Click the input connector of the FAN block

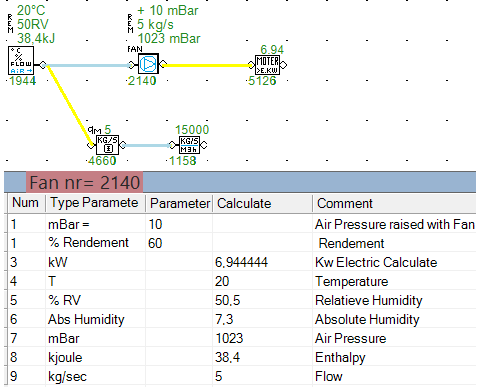tap(132, 65)
